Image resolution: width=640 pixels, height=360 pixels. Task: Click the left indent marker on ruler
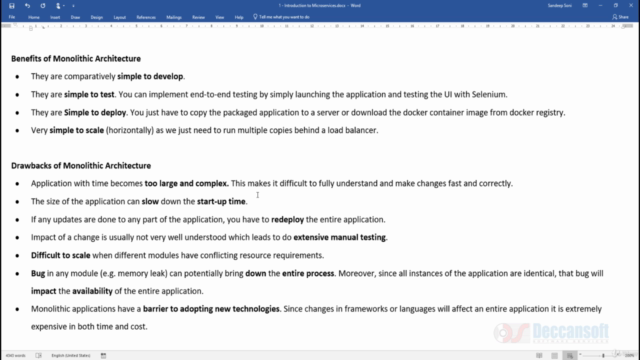coord(31,28)
